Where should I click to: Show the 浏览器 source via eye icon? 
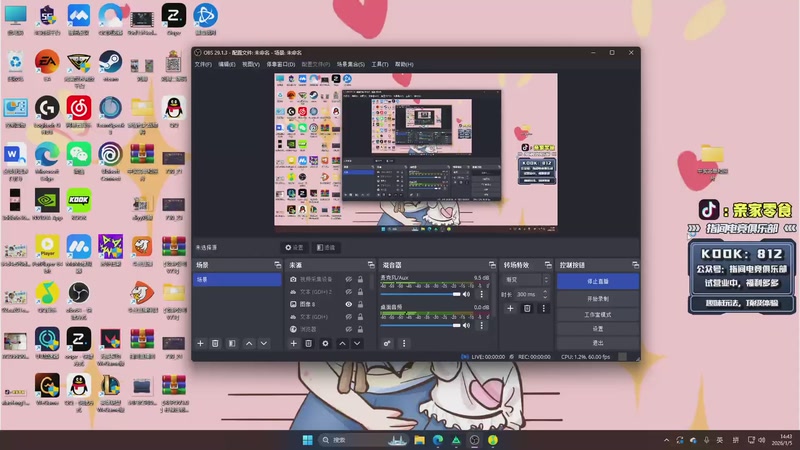[348, 329]
